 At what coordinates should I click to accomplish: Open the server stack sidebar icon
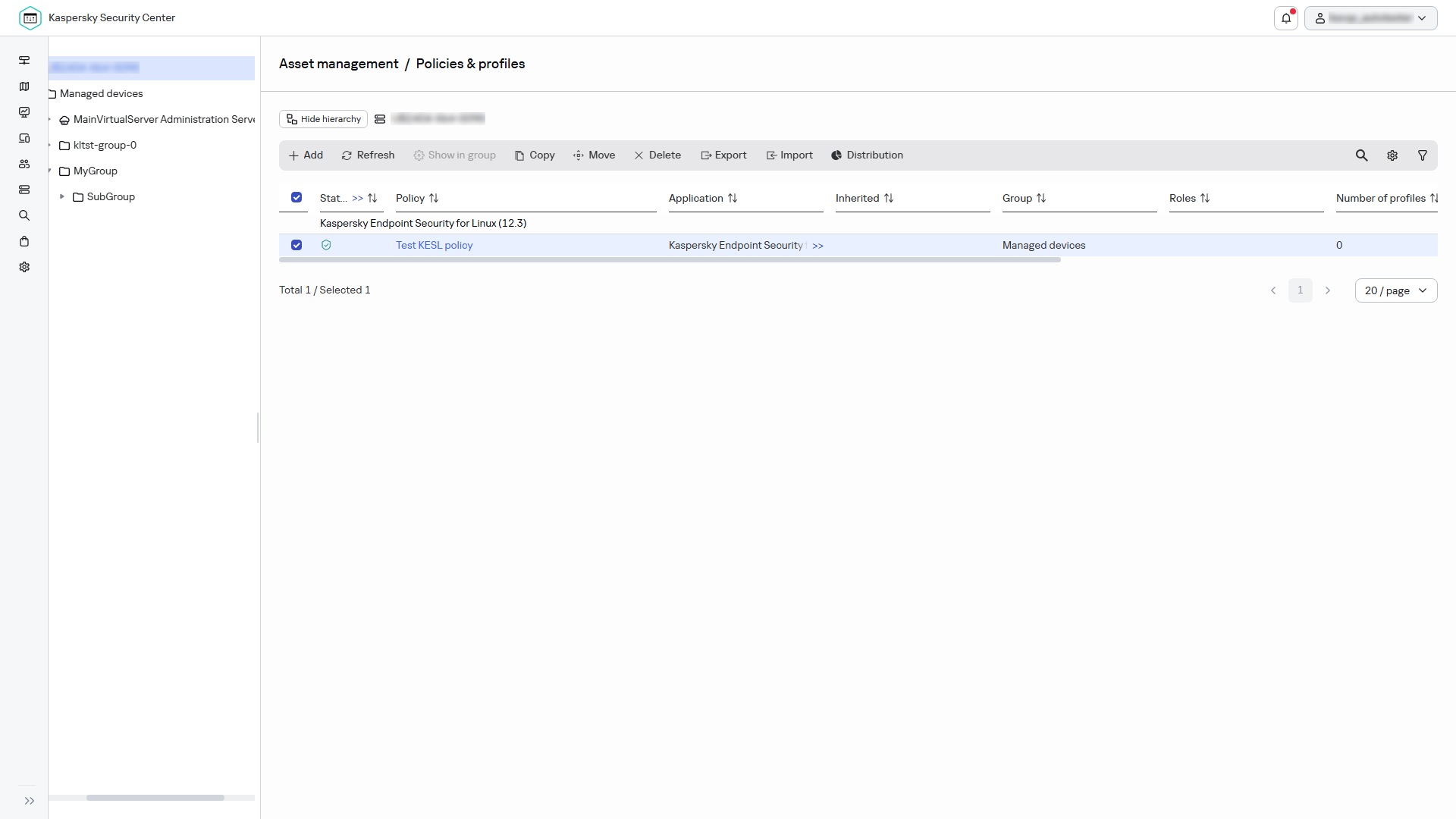[24, 190]
